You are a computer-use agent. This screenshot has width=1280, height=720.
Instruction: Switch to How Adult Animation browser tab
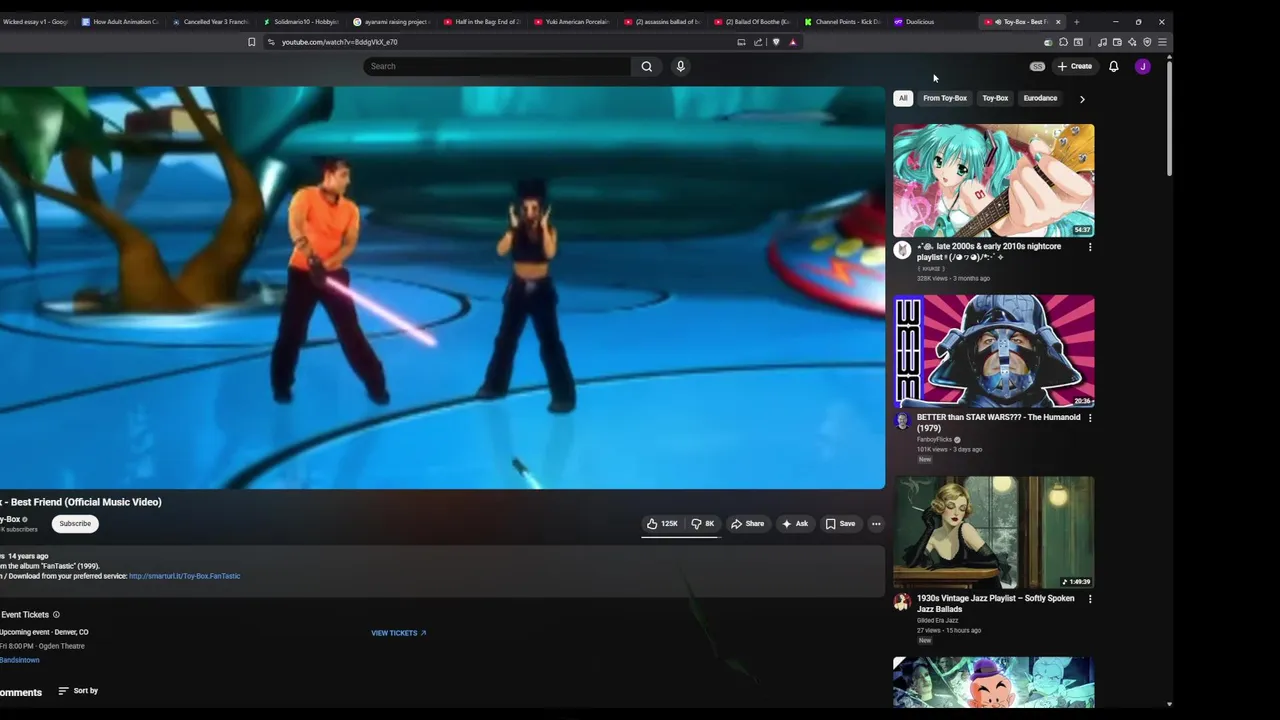120,21
